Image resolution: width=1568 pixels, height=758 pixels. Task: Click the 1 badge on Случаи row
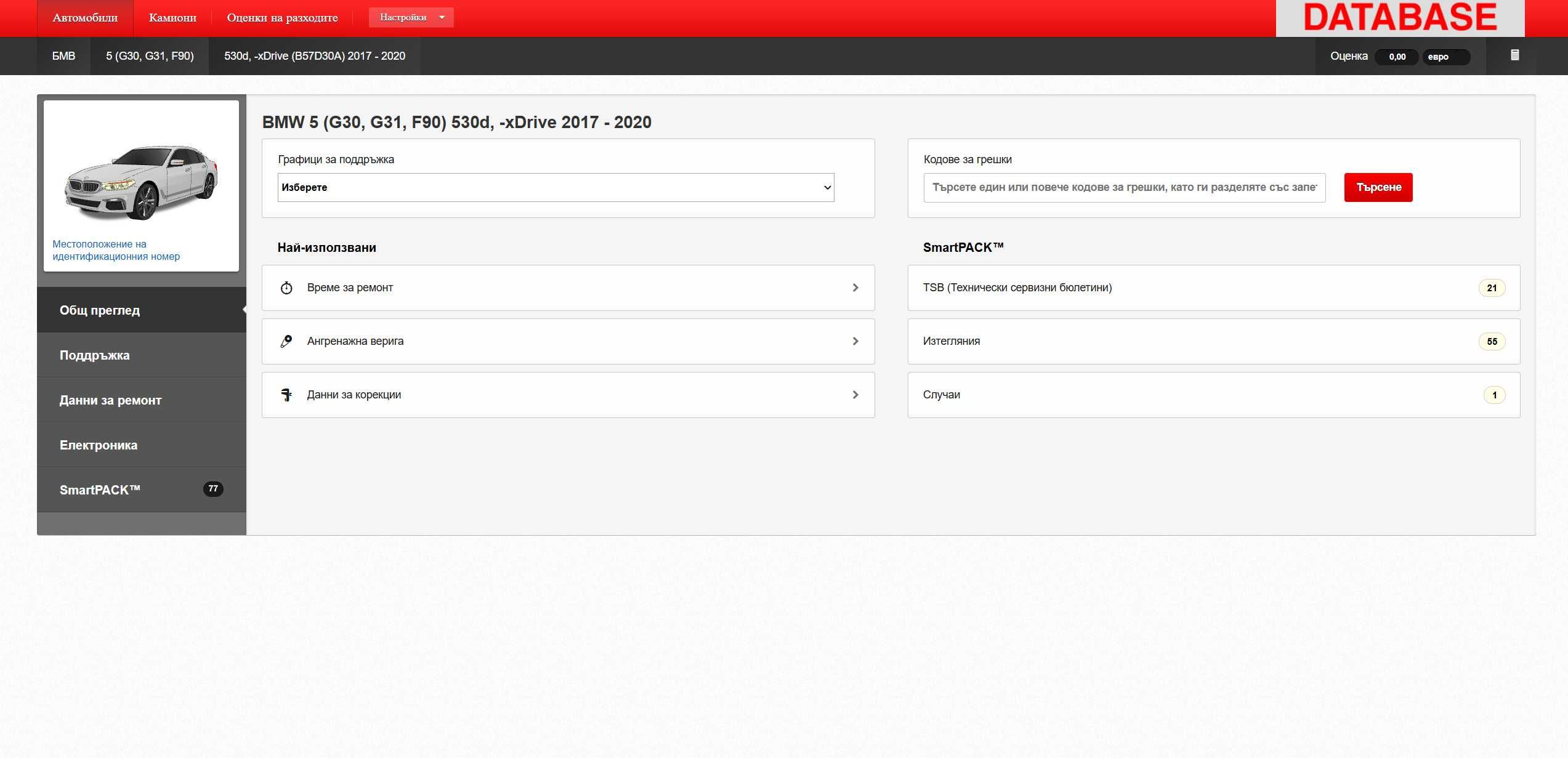[1494, 395]
